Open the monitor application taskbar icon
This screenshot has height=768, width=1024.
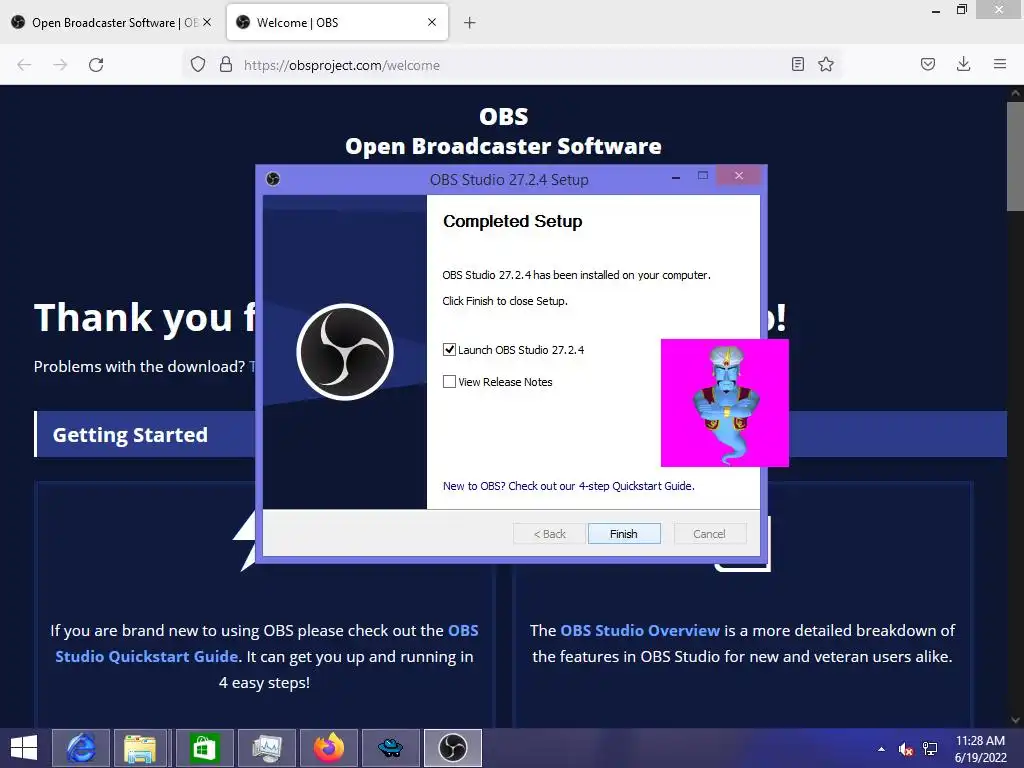click(266, 748)
